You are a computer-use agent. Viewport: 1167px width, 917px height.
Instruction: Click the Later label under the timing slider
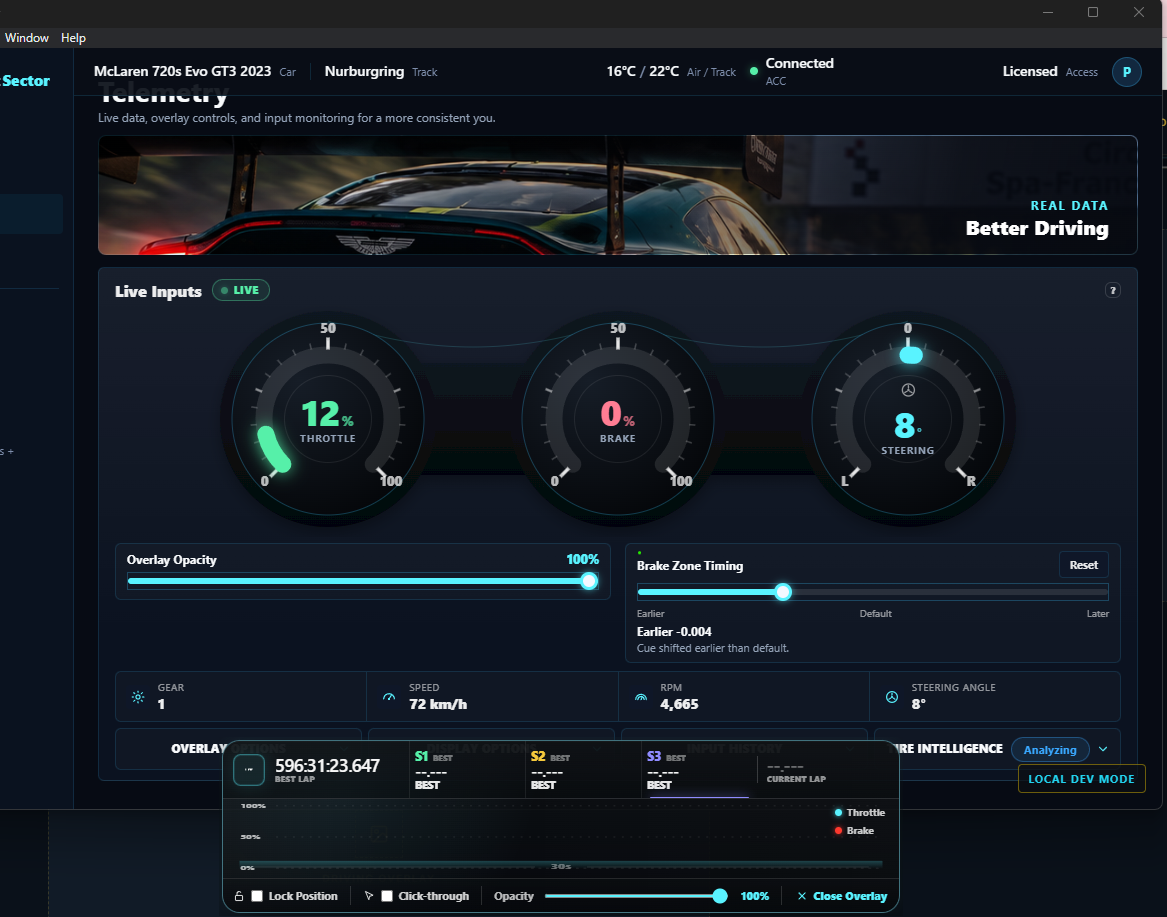tap(1097, 614)
